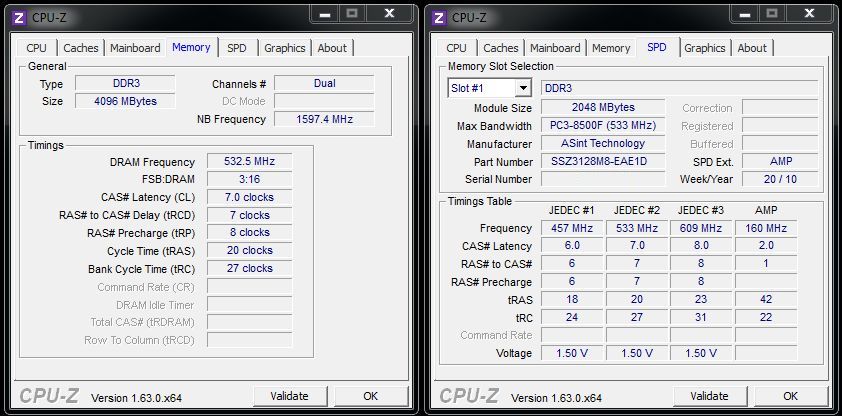
Task: Switch to SPD tab in left window
Action: (236, 48)
